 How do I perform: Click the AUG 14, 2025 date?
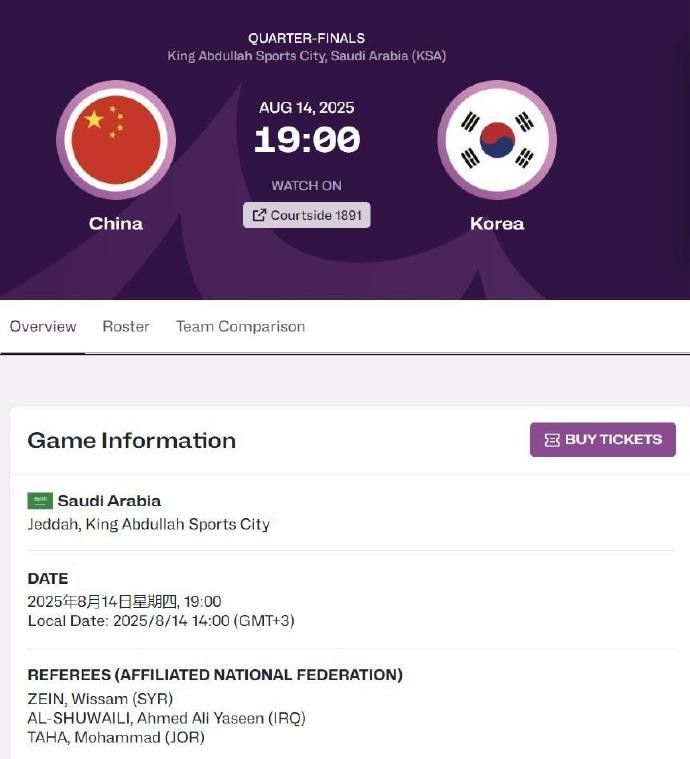[306, 108]
